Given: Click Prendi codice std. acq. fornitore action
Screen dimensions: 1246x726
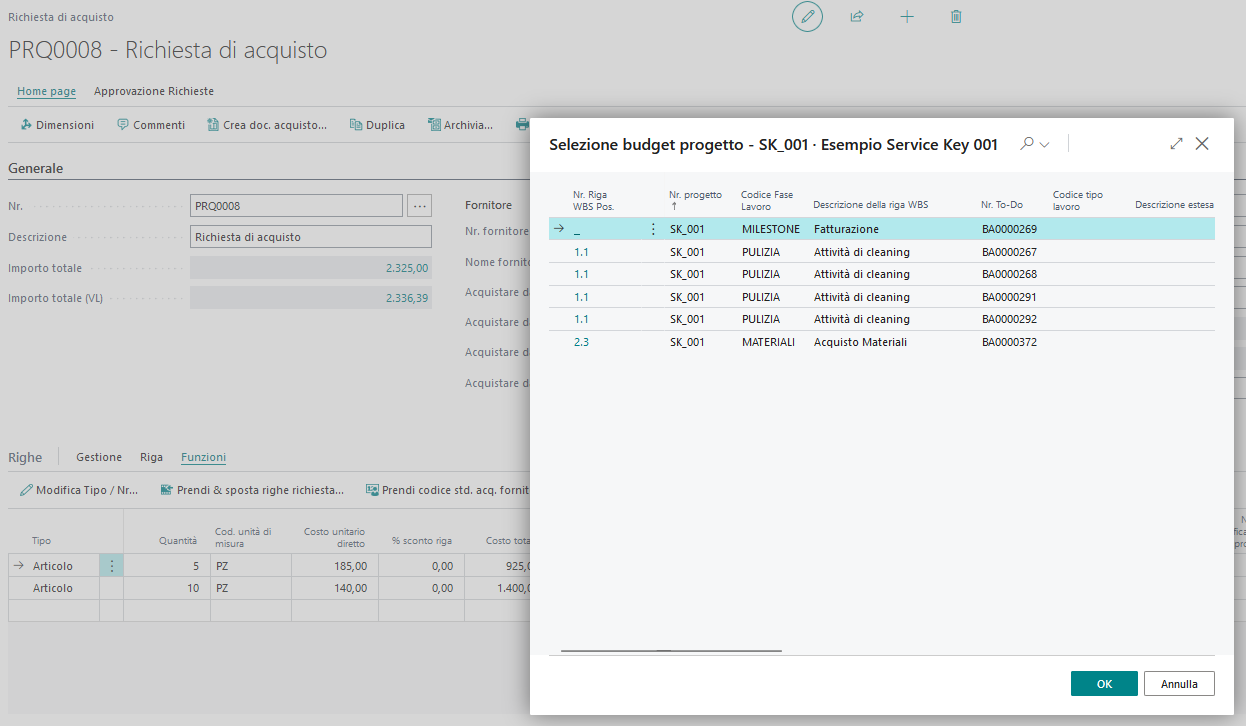Looking at the screenshot, I should 447,490.
